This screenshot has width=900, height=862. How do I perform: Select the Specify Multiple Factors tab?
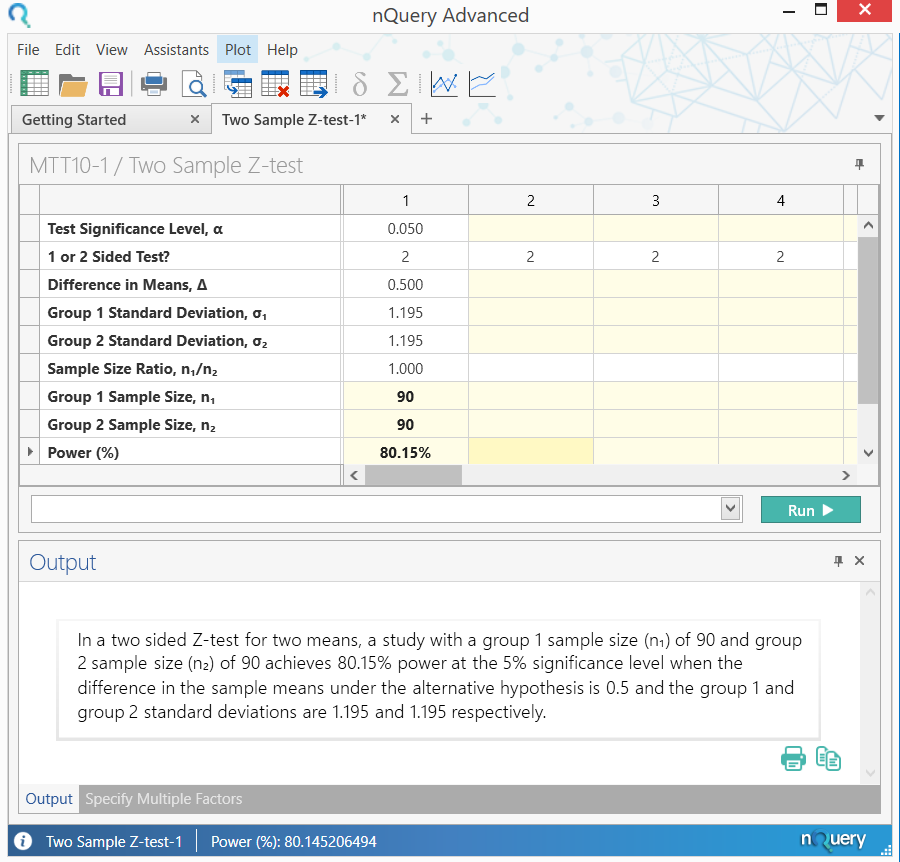pos(163,799)
